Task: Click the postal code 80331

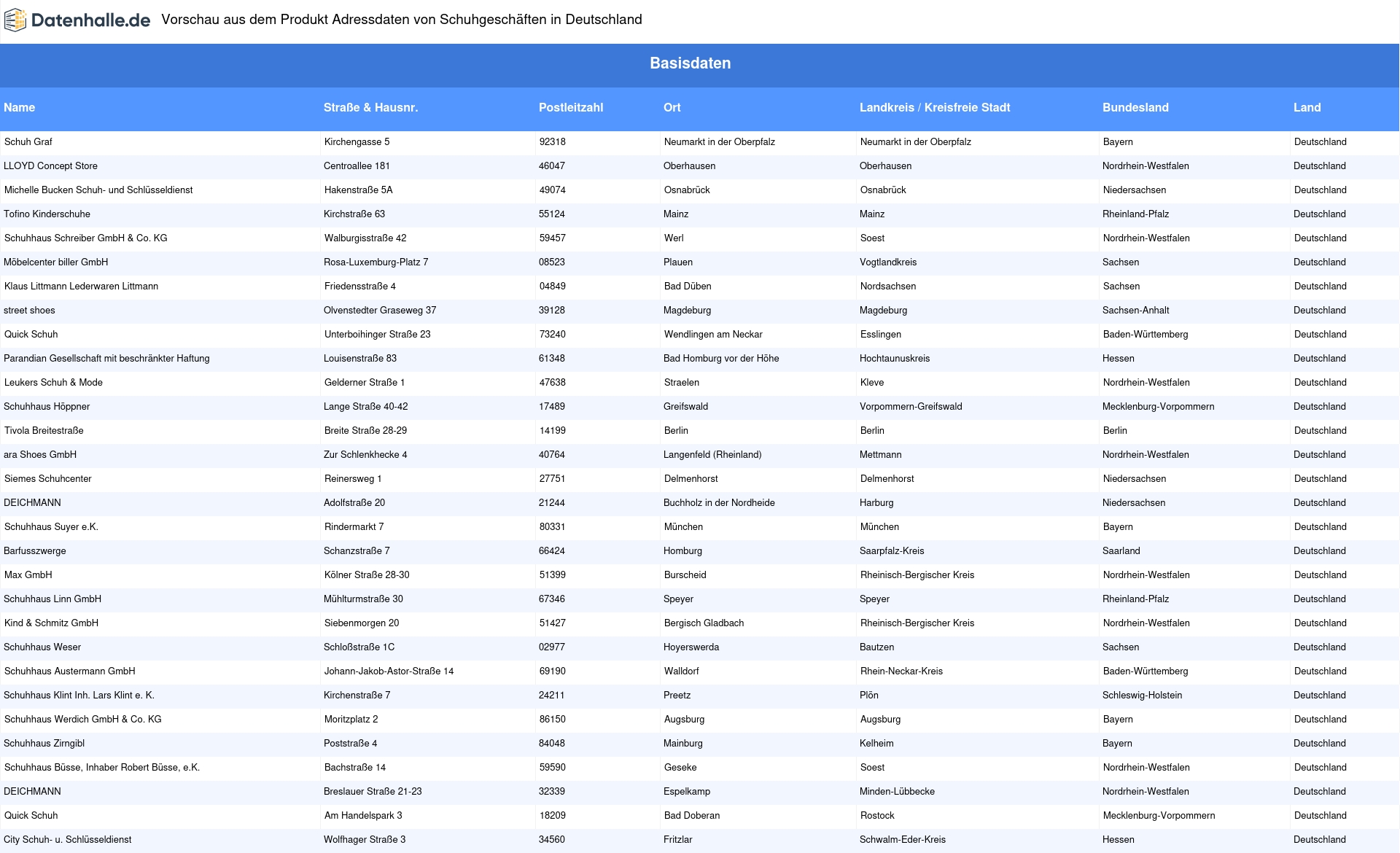Action: pos(552,526)
